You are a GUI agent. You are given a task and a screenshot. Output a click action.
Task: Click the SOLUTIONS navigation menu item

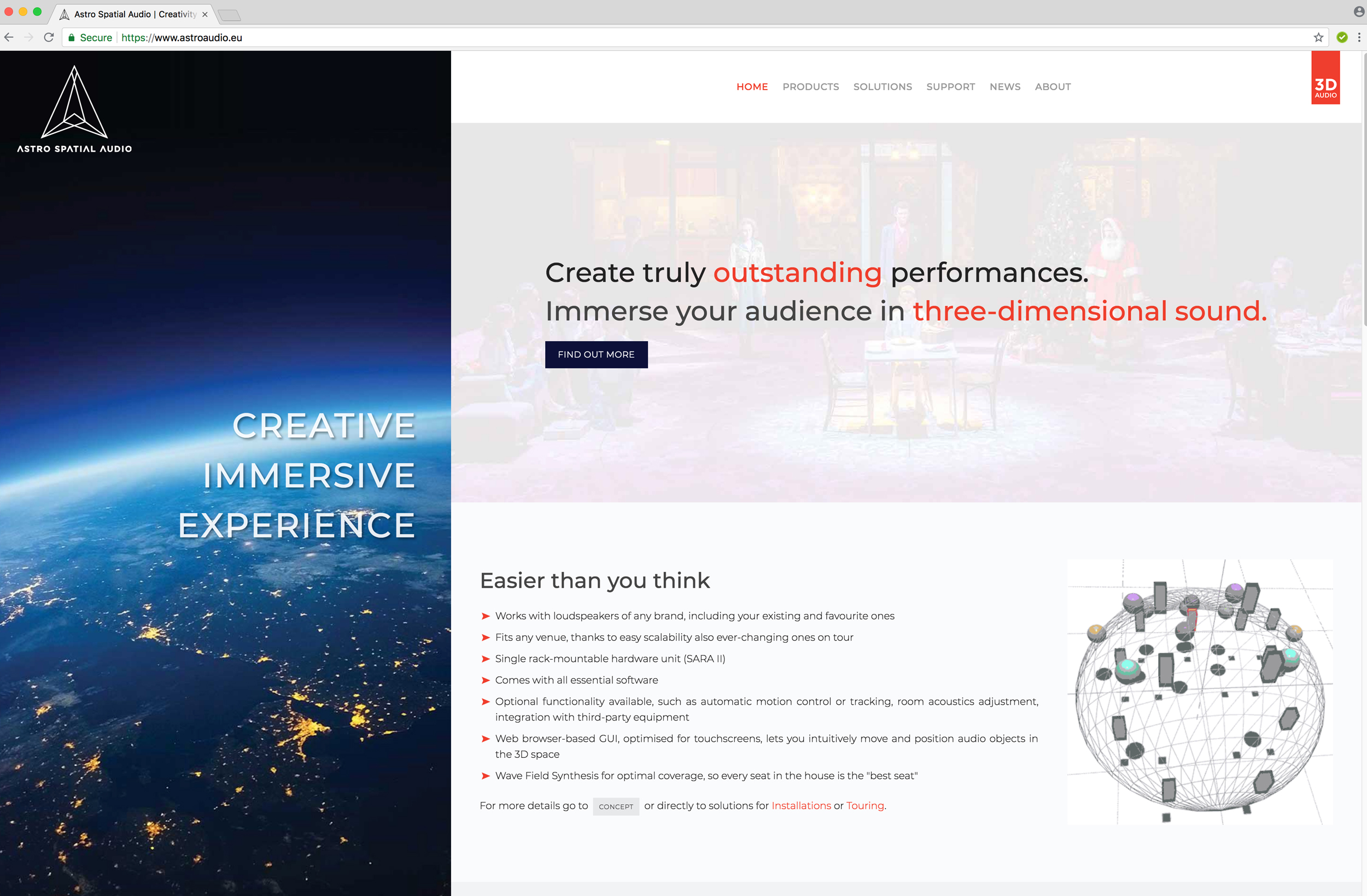(882, 86)
